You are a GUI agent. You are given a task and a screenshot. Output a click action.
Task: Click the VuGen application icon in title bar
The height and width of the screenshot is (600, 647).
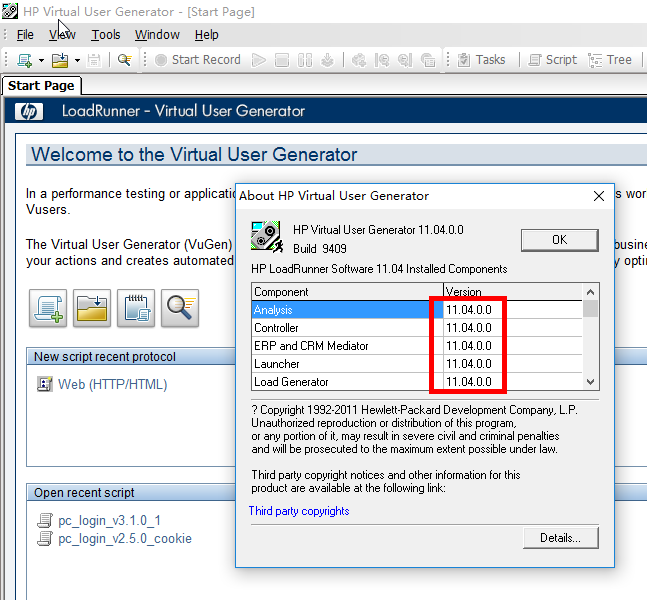pos(10,10)
